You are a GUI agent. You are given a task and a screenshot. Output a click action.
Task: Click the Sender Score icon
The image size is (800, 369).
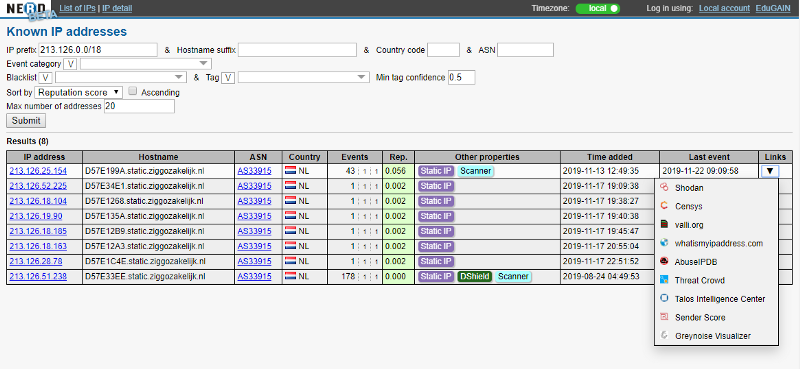(x=664, y=317)
